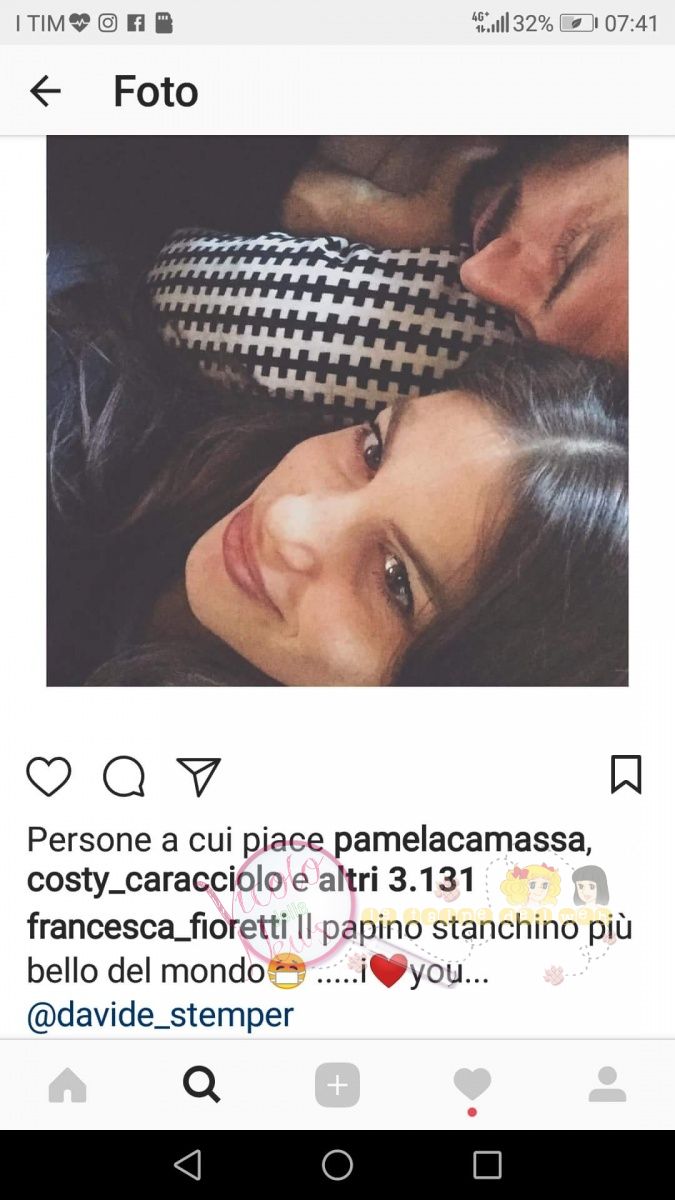Tap the battery indicator in status bar

click(578, 23)
